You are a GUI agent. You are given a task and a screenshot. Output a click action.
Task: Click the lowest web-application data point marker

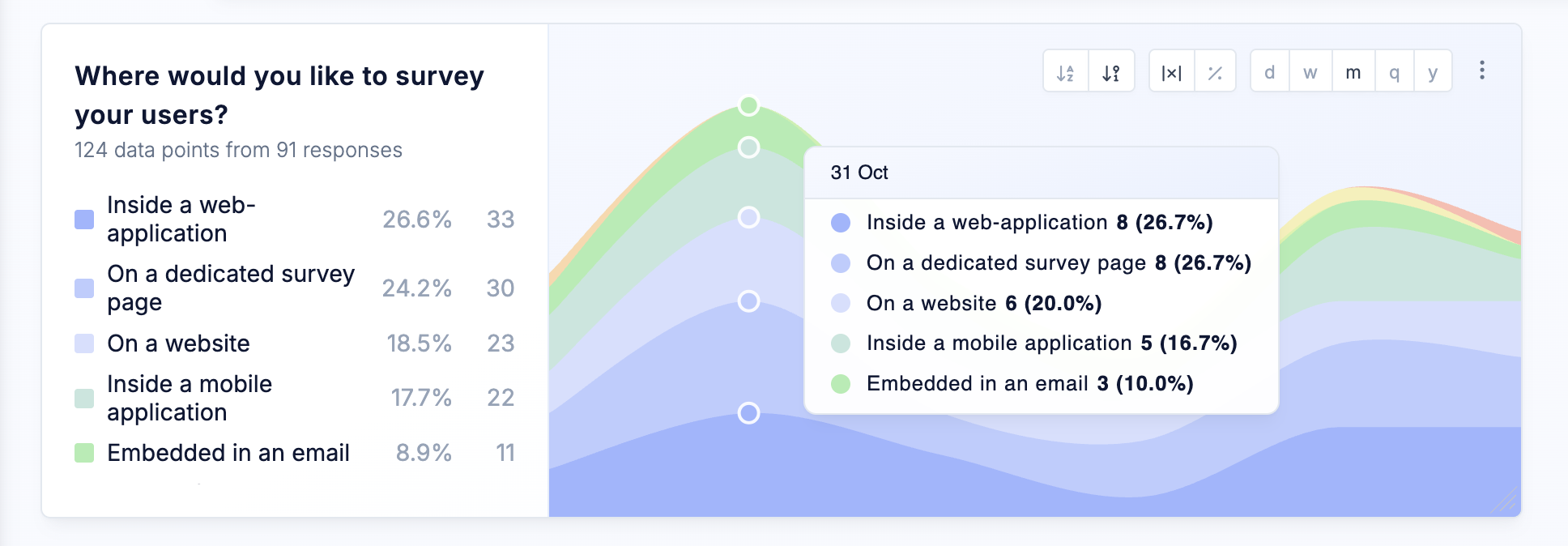749,413
